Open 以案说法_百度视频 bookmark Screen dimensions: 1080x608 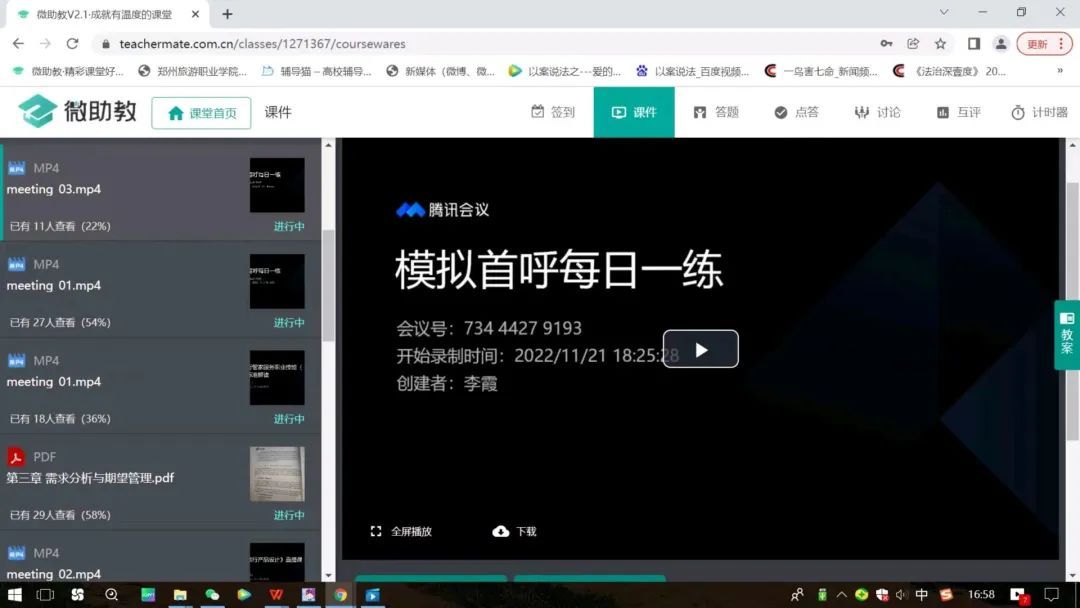692,71
